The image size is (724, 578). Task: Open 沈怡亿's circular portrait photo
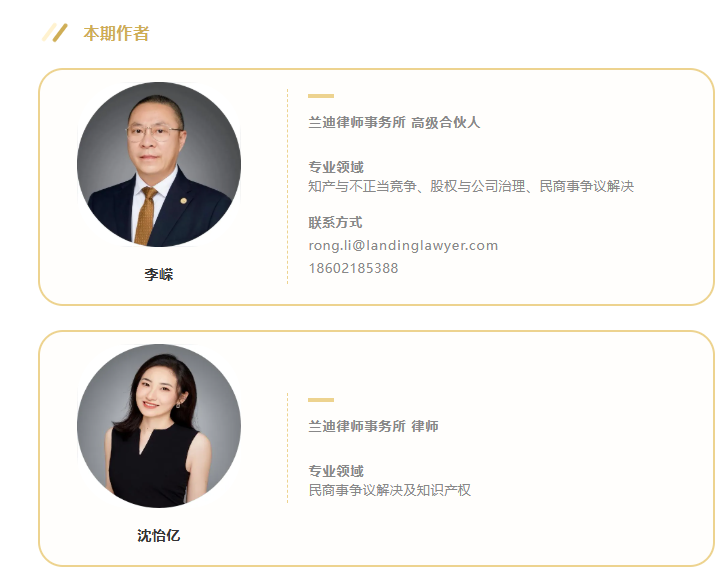(x=159, y=426)
